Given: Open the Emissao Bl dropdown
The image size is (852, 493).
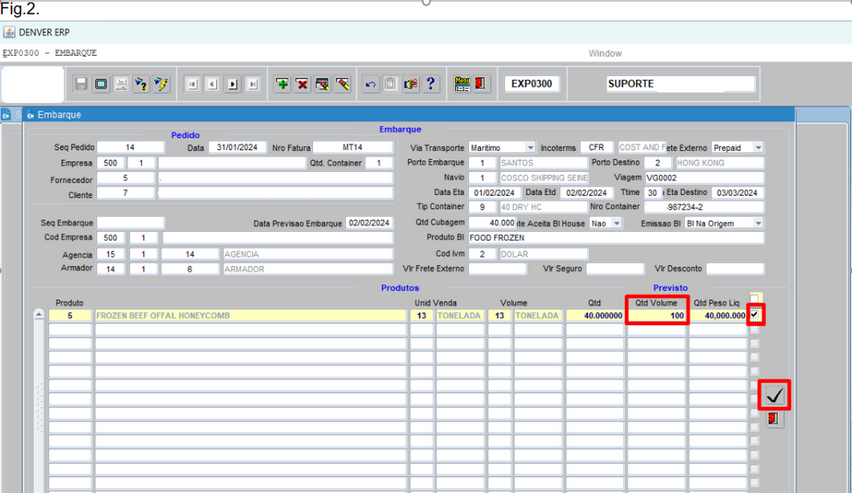Looking at the screenshot, I should [x=757, y=223].
